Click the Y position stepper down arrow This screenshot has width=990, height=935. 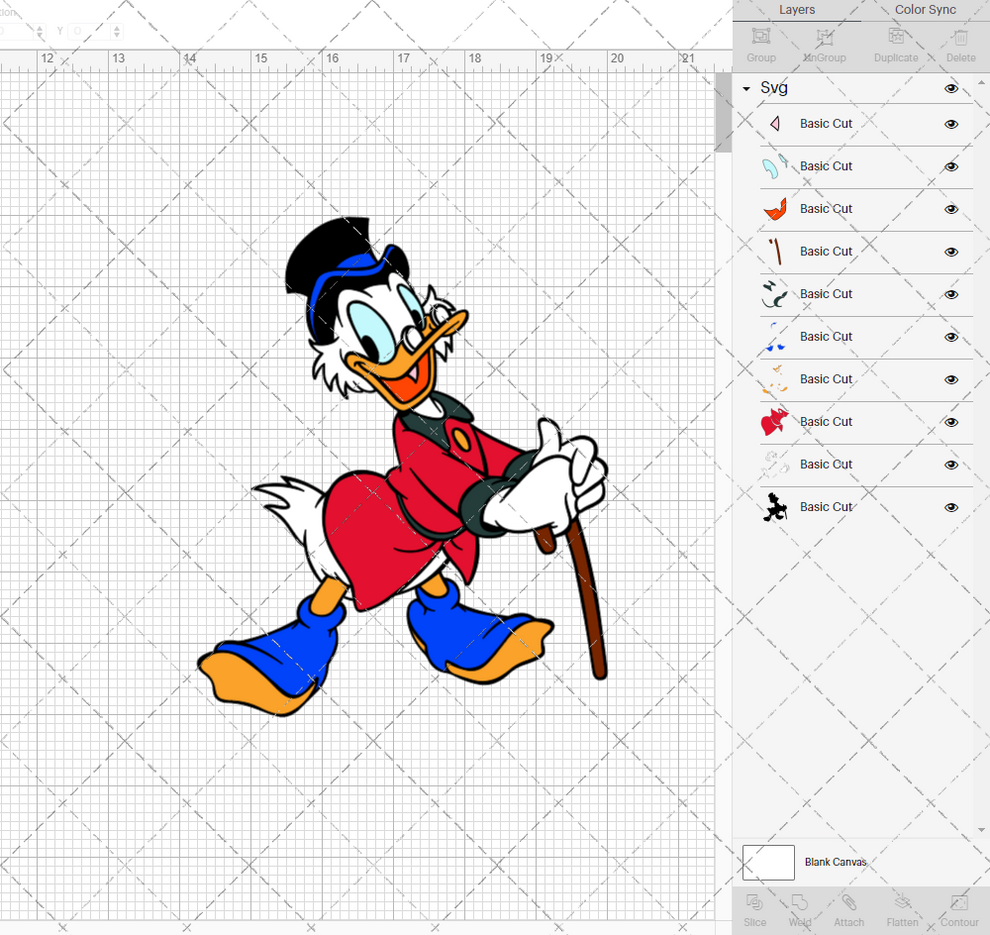117,36
